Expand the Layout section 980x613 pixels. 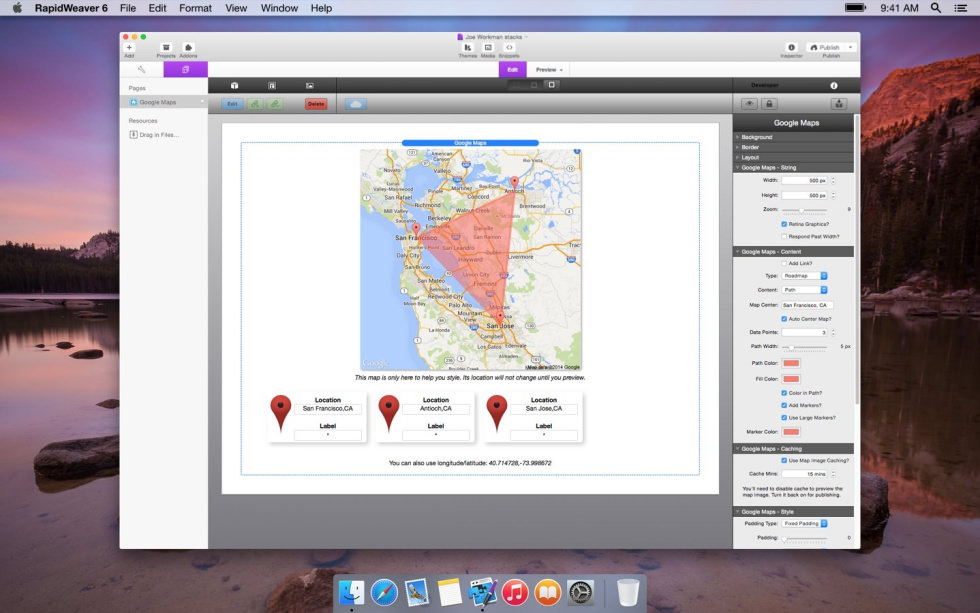click(x=793, y=157)
